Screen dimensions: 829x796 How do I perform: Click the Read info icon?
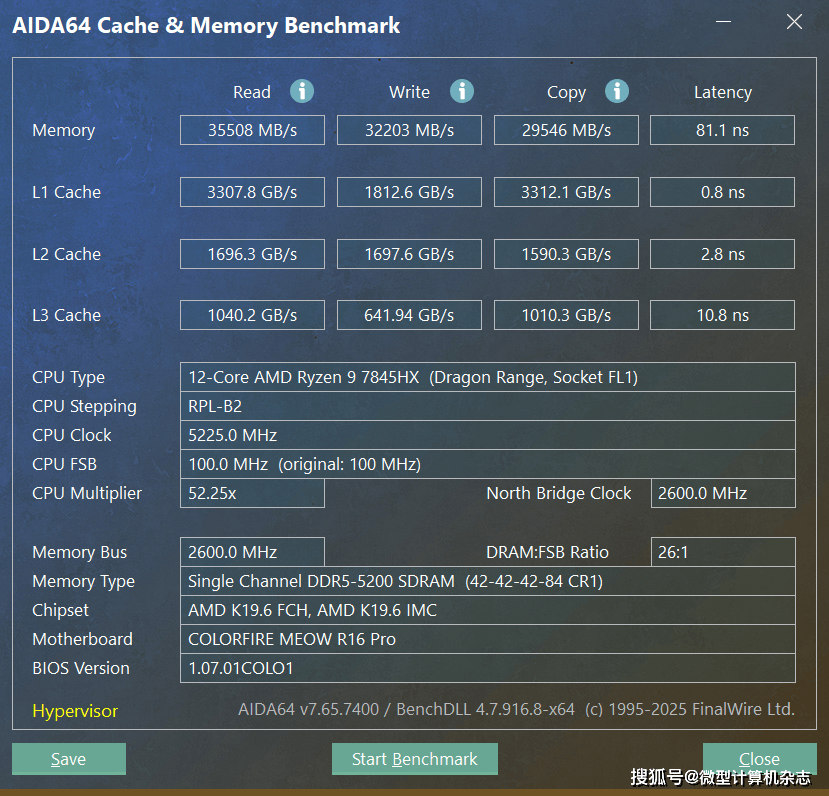pyautogui.click(x=302, y=91)
